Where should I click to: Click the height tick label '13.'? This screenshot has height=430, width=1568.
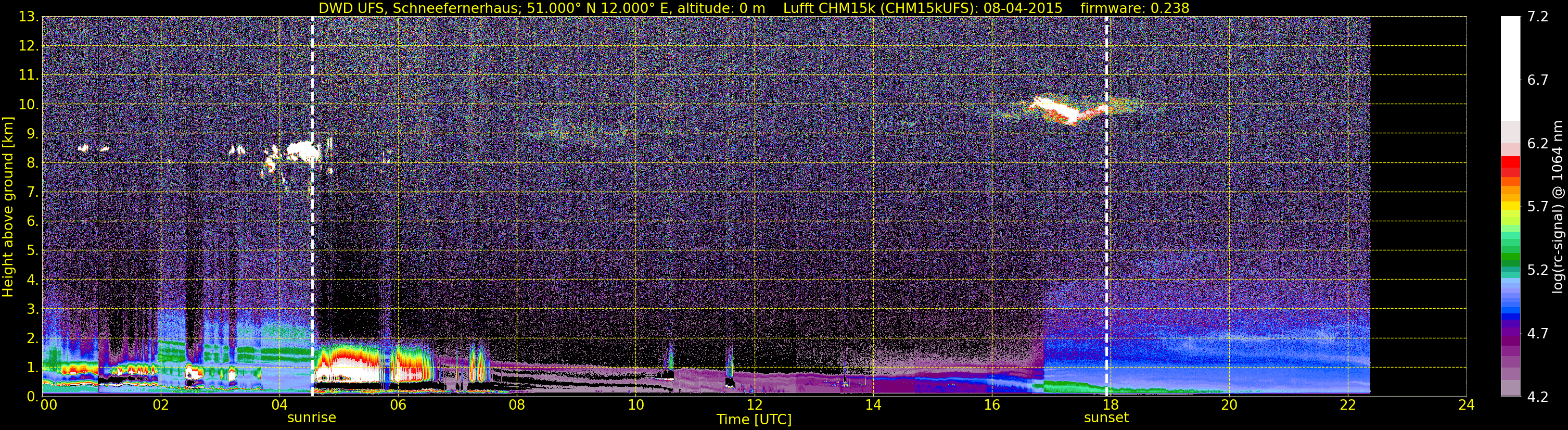pyautogui.click(x=29, y=17)
